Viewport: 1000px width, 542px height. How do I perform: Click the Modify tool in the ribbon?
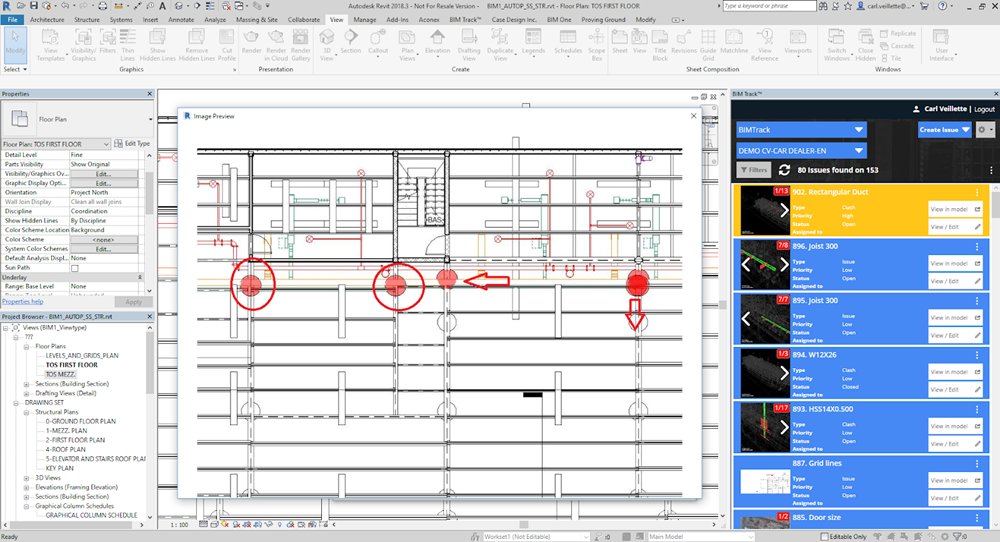15,44
